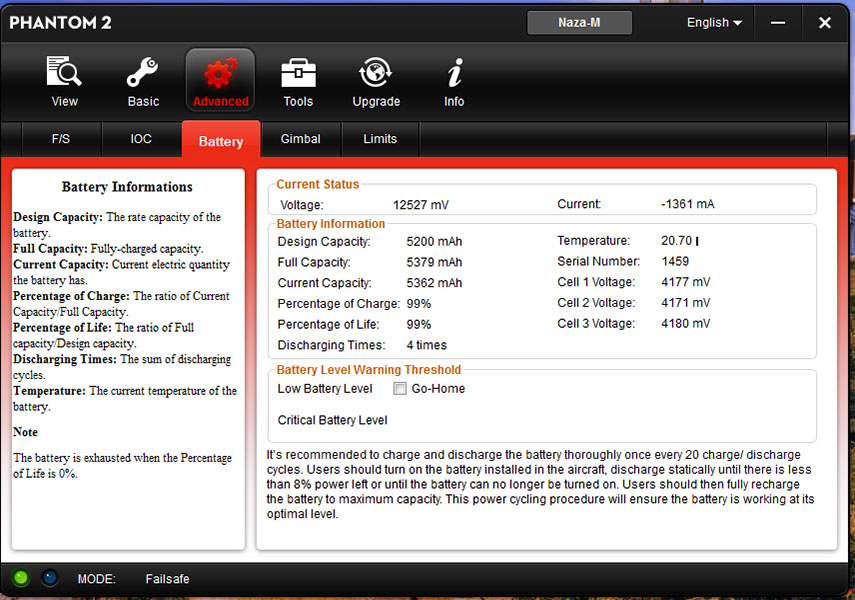Close the Phantom 2 window
The height and width of the screenshot is (600, 855).
[x=825, y=23]
